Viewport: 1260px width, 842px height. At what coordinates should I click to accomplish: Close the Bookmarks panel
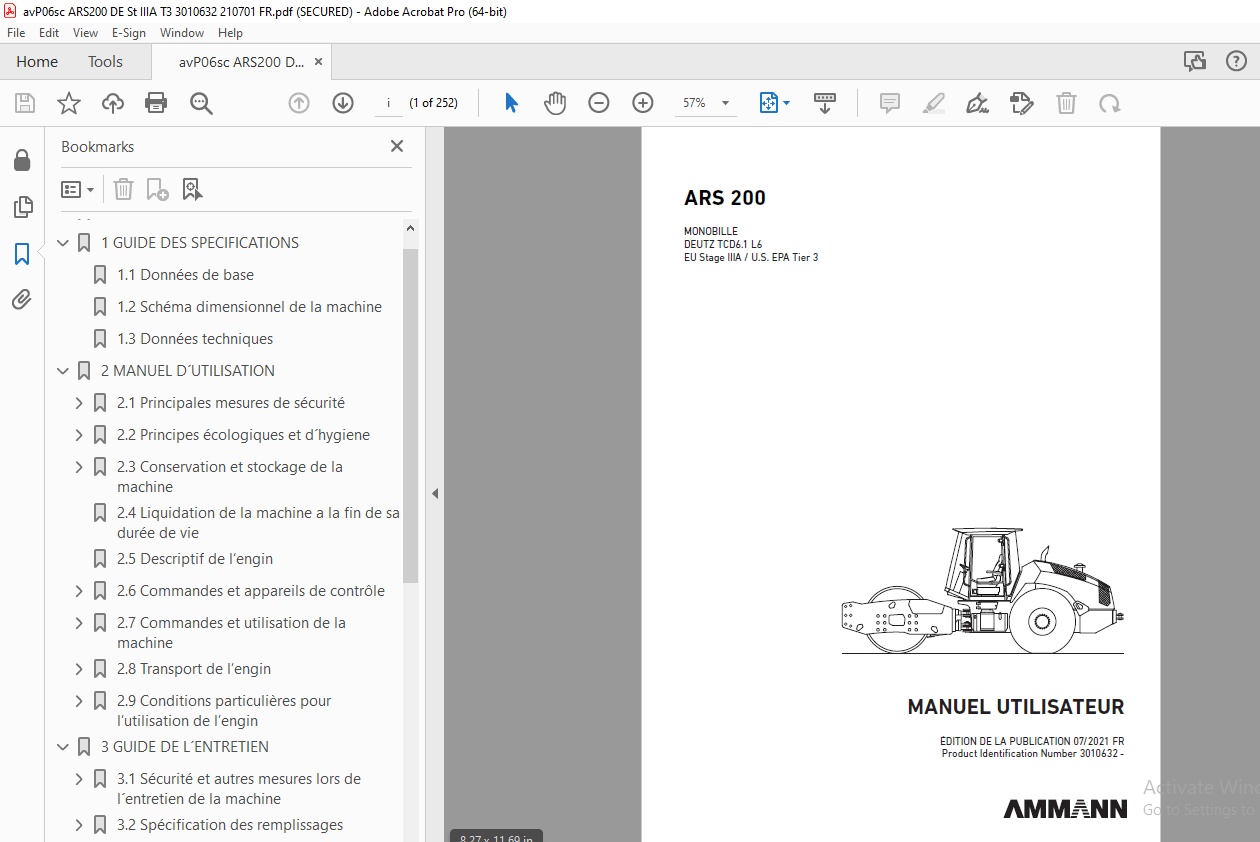pyautogui.click(x=397, y=147)
